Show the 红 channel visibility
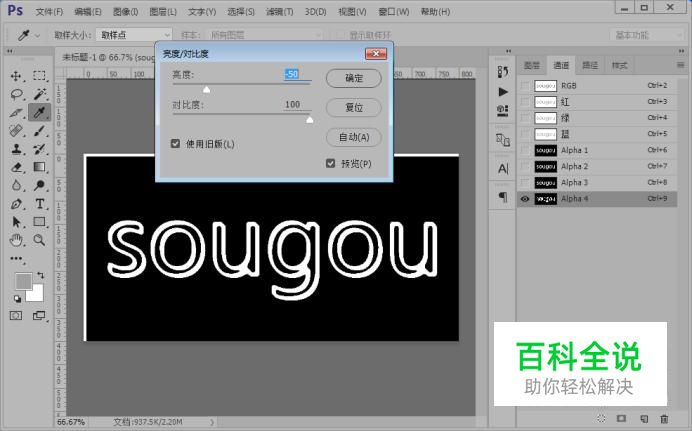692x431 pixels. 524,102
